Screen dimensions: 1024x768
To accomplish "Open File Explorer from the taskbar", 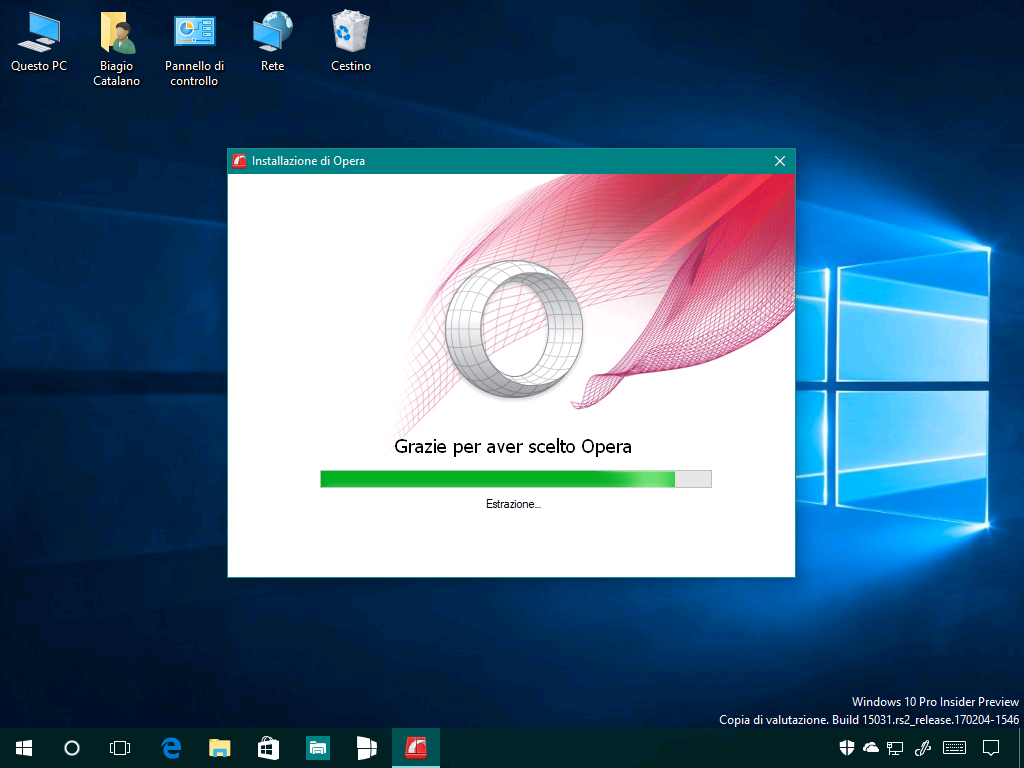I will (219, 748).
